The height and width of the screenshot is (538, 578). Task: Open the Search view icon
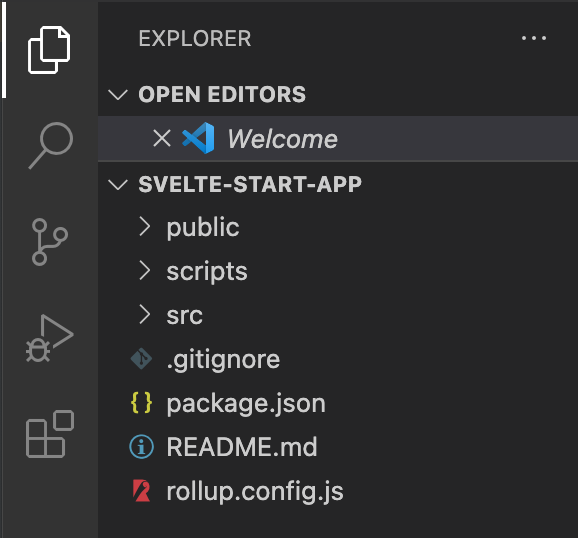pyautogui.click(x=51, y=146)
